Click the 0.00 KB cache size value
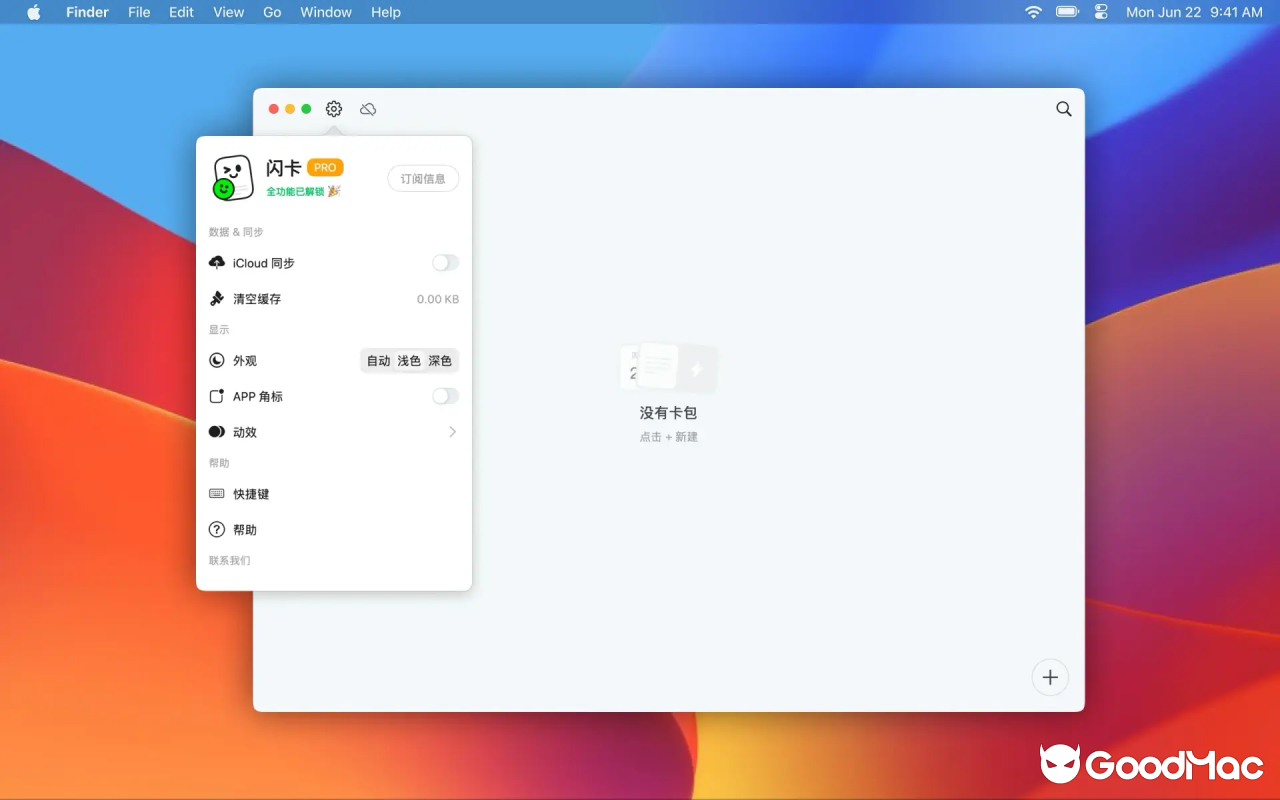This screenshot has height=800, width=1280. pyautogui.click(x=438, y=299)
